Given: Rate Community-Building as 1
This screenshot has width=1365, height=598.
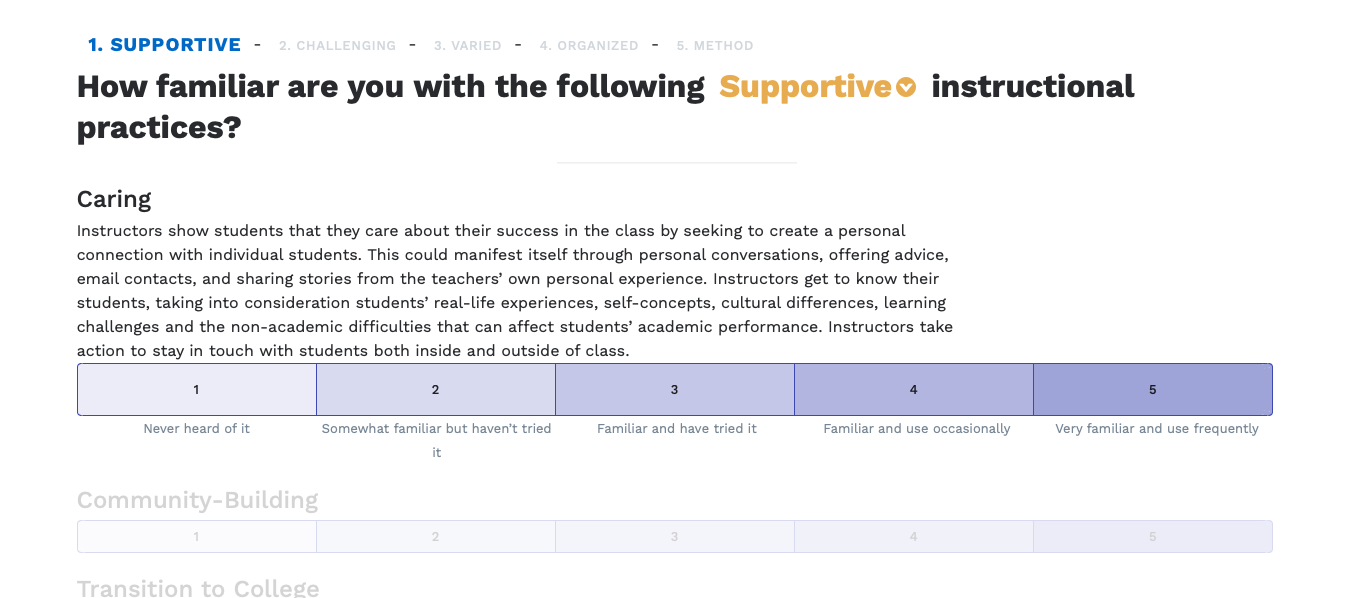Looking at the screenshot, I should pyautogui.click(x=197, y=537).
